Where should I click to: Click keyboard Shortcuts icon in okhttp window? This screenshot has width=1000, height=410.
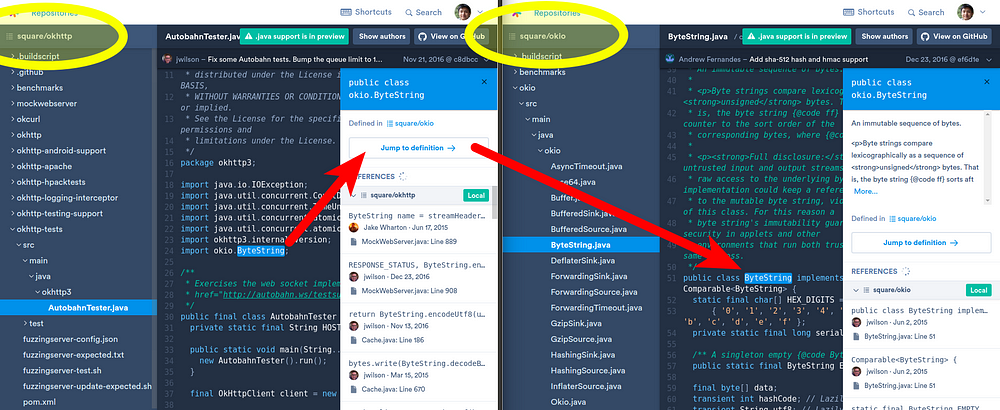(346, 12)
